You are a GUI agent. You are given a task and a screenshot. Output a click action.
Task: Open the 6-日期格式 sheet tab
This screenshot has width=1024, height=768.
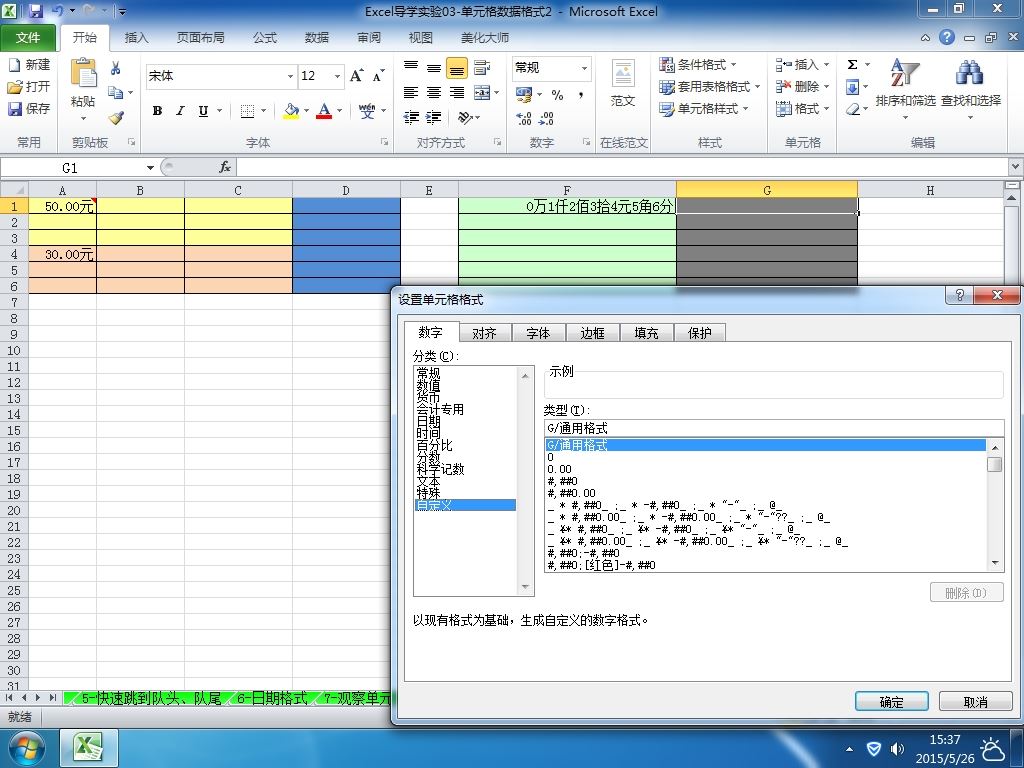[x=272, y=698]
